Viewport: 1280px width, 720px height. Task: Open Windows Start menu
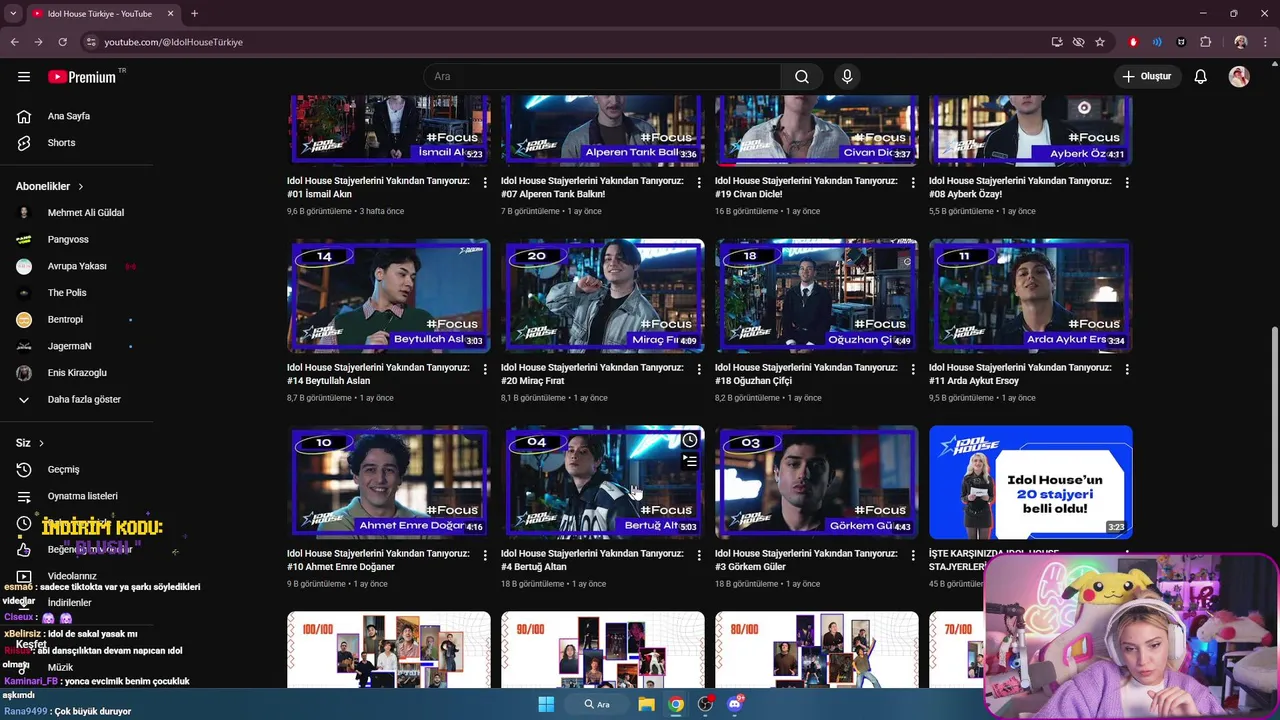pos(546,704)
